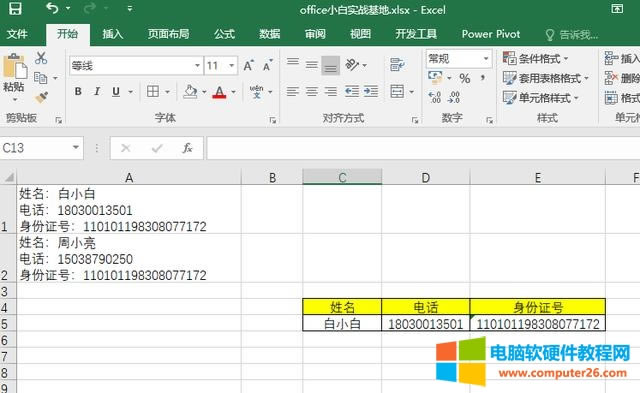640x393 pixels.
Task: Click the Undo arrow icon
Action: coord(52,8)
